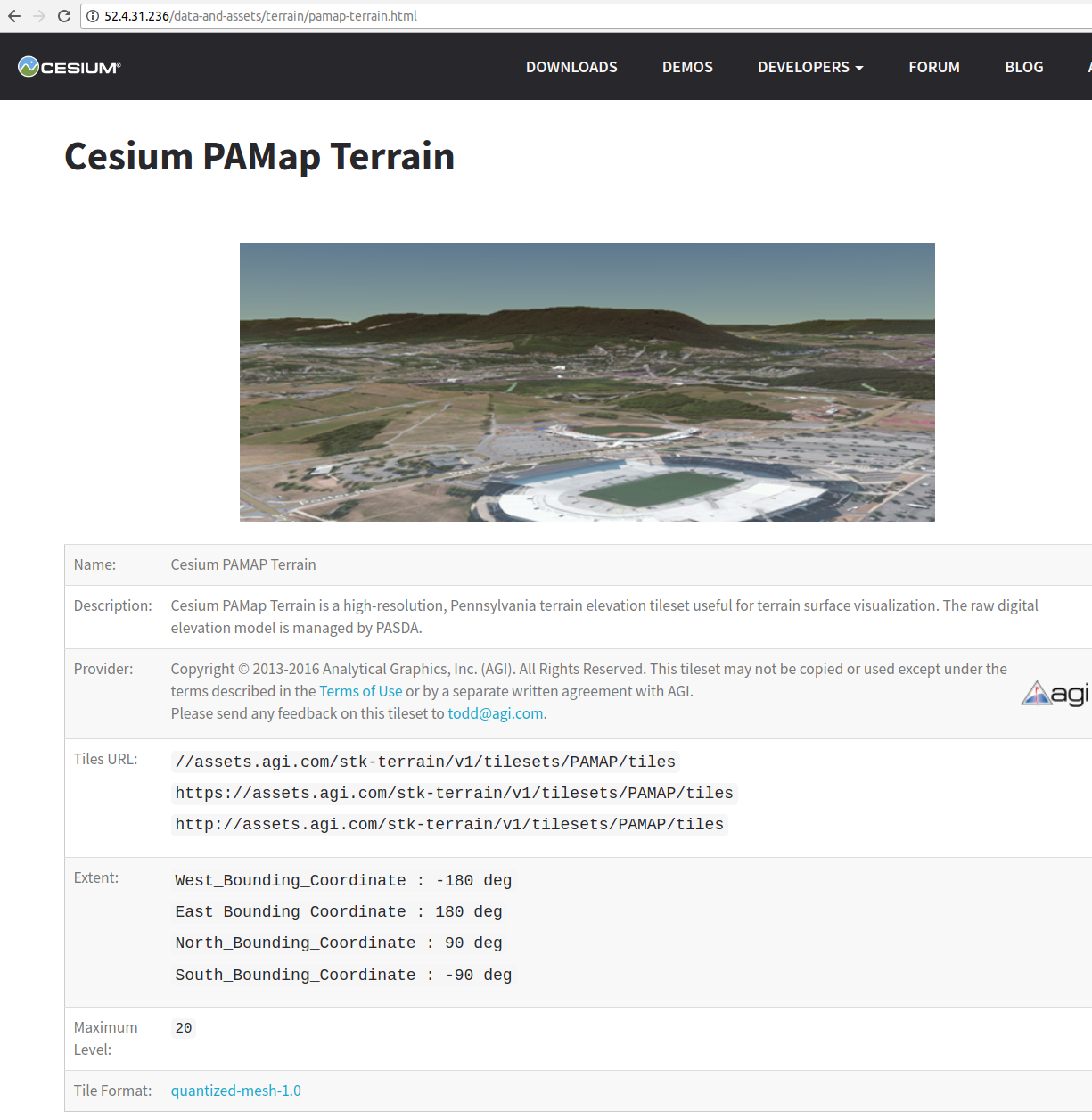Image resolution: width=1092 pixels, height=1120 pixels.
Task: Click the 'Tiles URL:' row label
Action: point(105,759)
